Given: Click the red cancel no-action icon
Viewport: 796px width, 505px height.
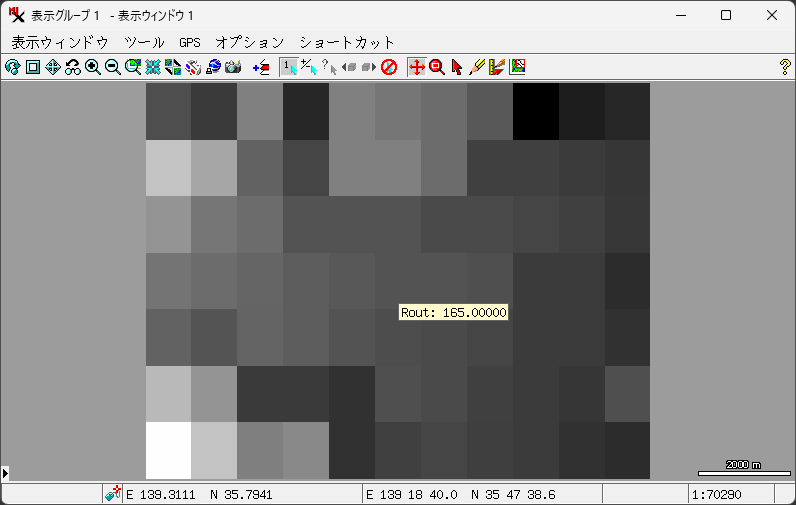Looking at the screenshot, I should 389,67.
